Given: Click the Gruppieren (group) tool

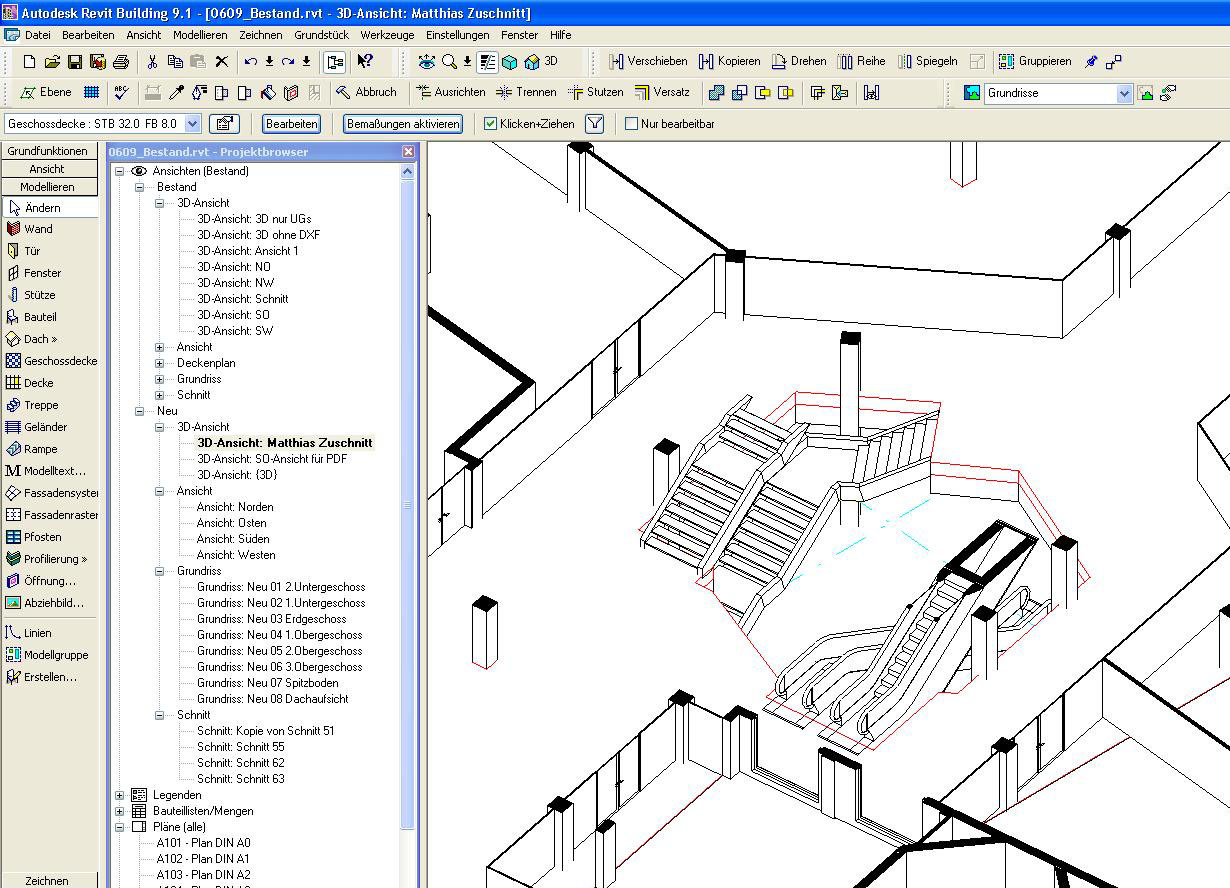Looking at the screenshot, I should coord(1035,61).
